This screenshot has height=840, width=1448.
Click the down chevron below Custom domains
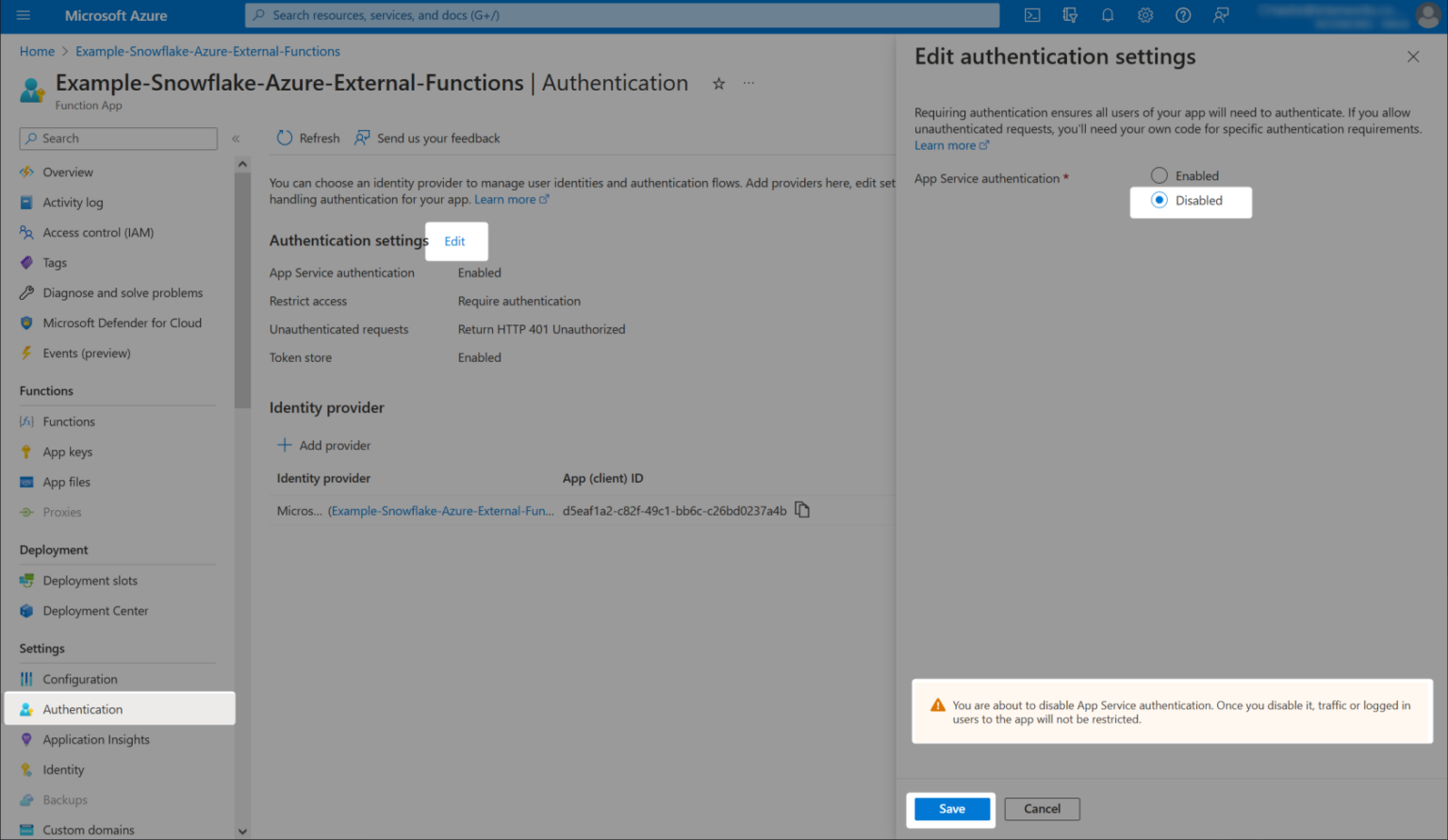point(242,831)
